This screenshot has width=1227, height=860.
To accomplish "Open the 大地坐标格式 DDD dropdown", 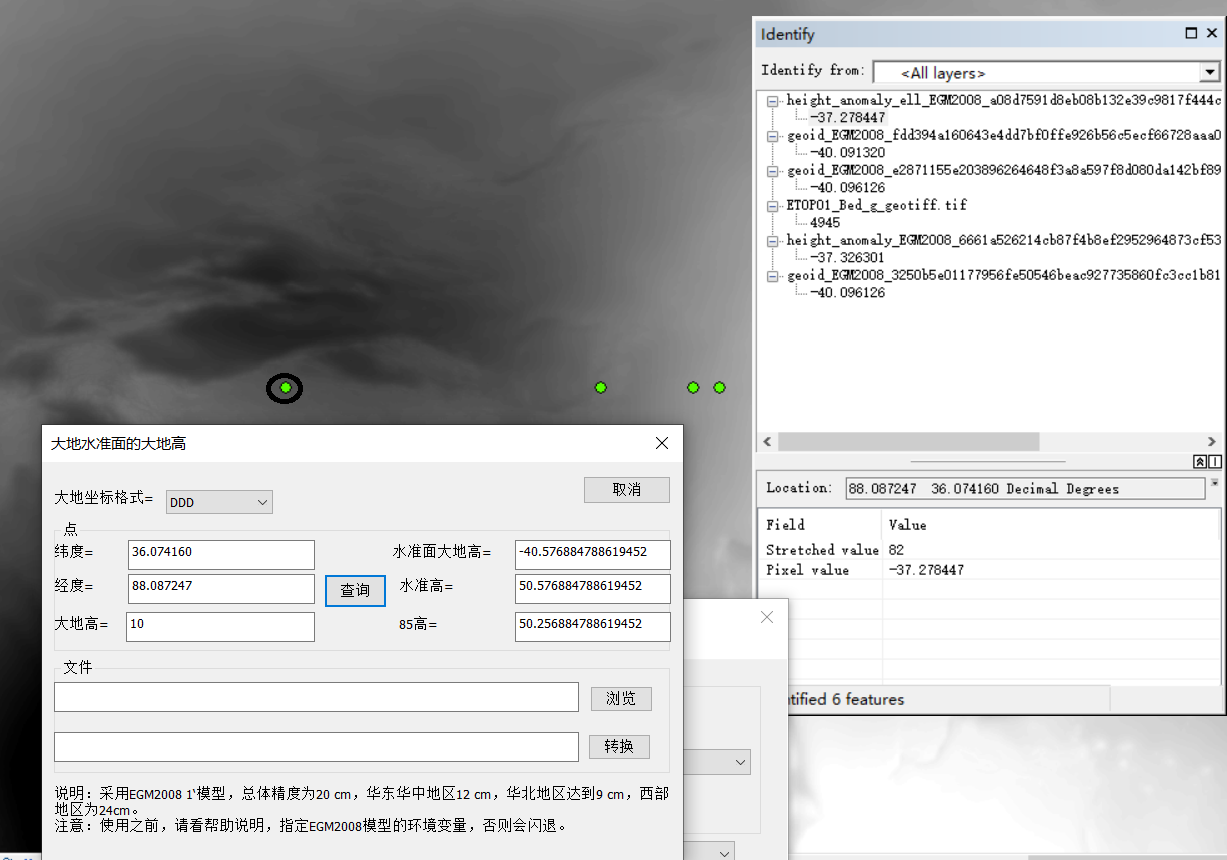I will pyautogui.click(x=219, y=502).
